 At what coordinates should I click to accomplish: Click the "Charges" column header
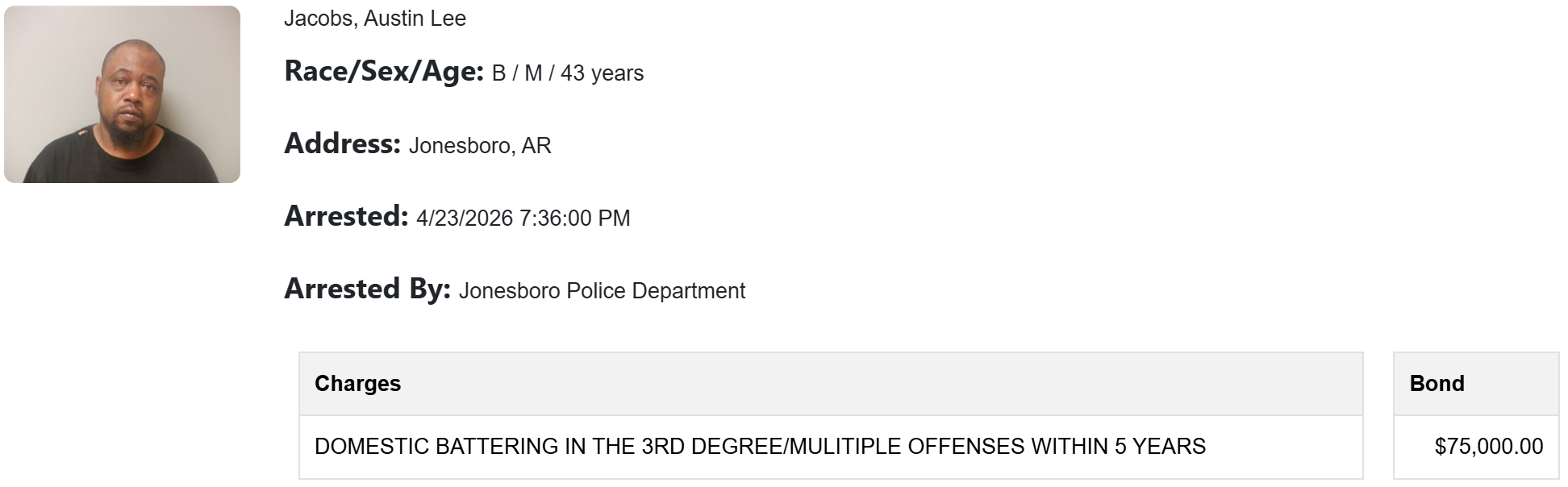click(357, 384)
